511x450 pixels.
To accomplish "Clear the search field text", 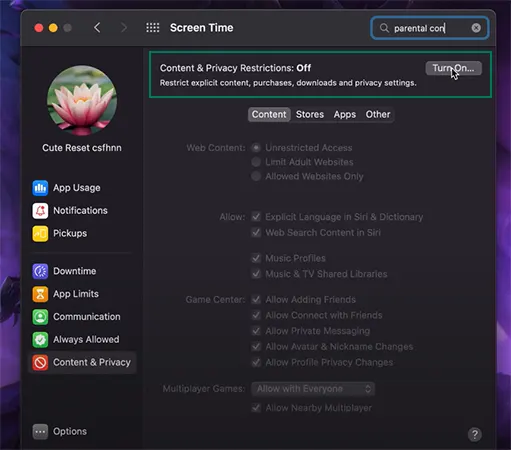I will coord(476,28).
